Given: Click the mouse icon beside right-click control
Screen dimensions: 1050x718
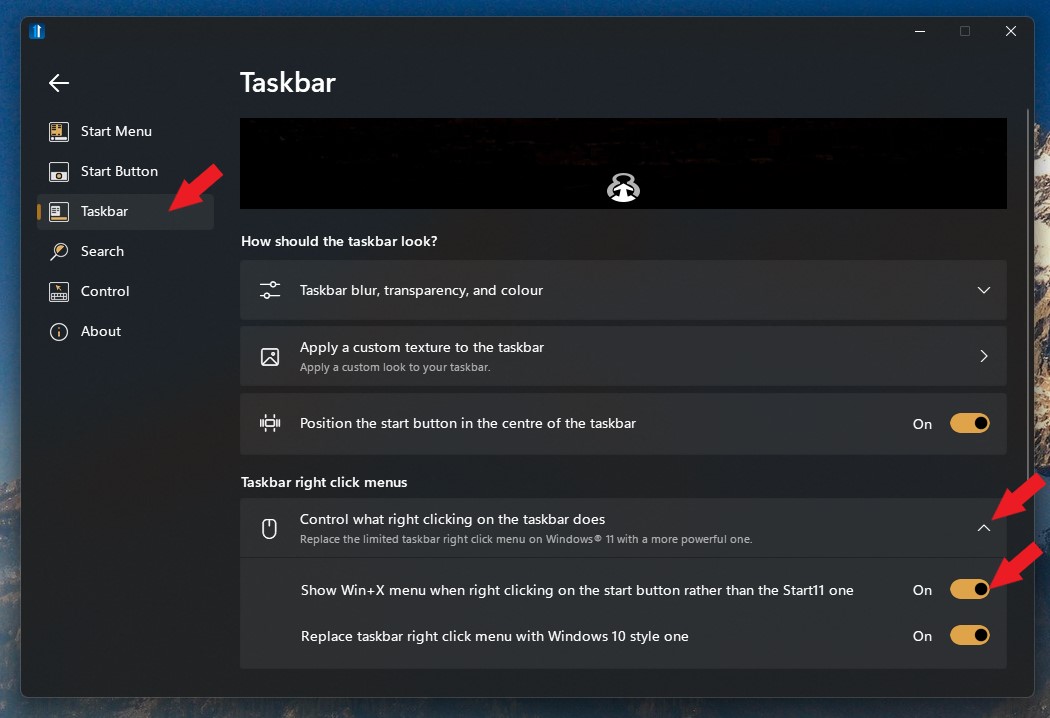Looking at the screenshot, I should (269, 528).
